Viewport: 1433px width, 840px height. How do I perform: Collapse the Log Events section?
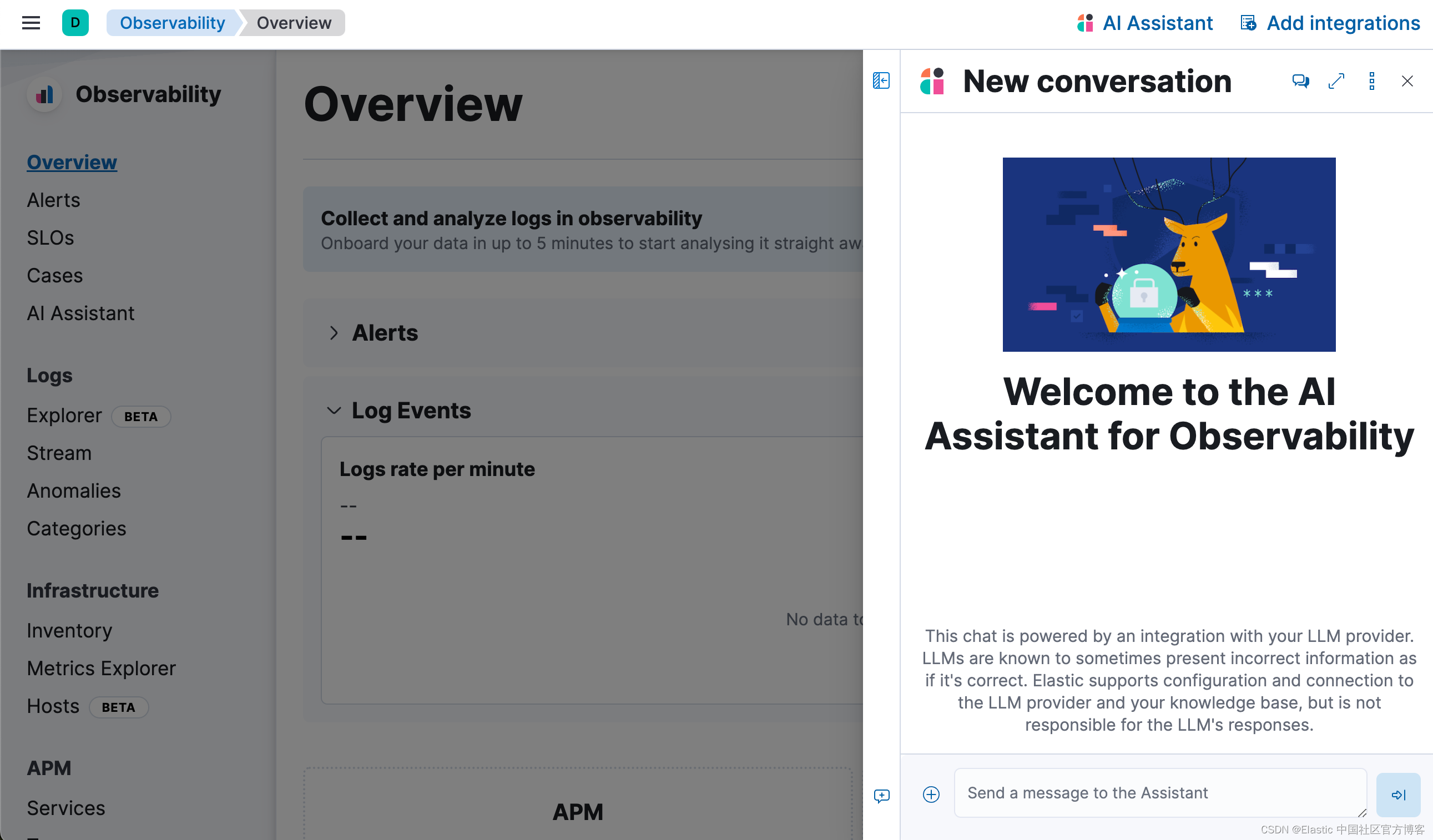coord(334,411)
